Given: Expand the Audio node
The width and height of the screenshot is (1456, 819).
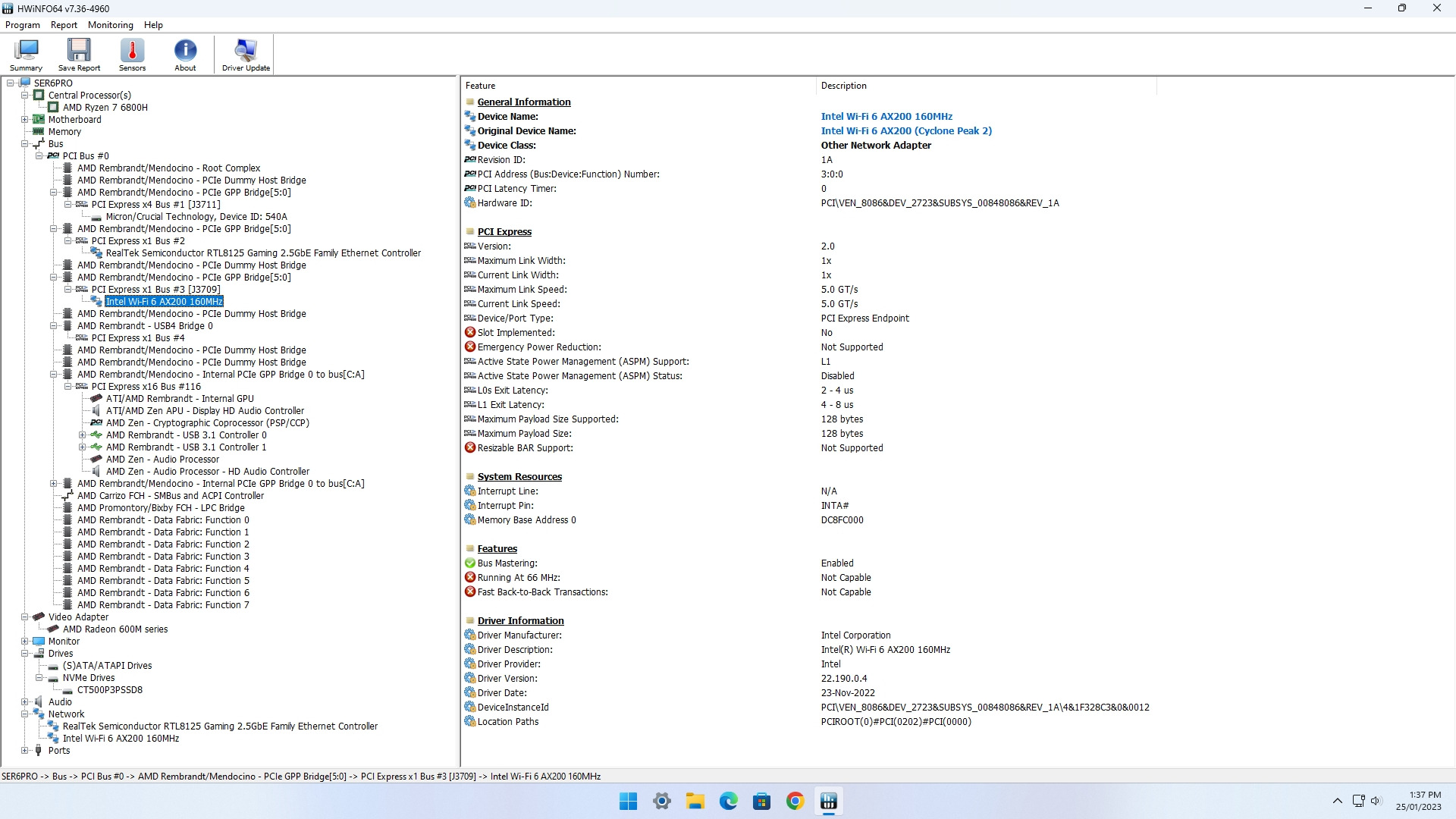Looking at the screenshot, I should [25, 702].
